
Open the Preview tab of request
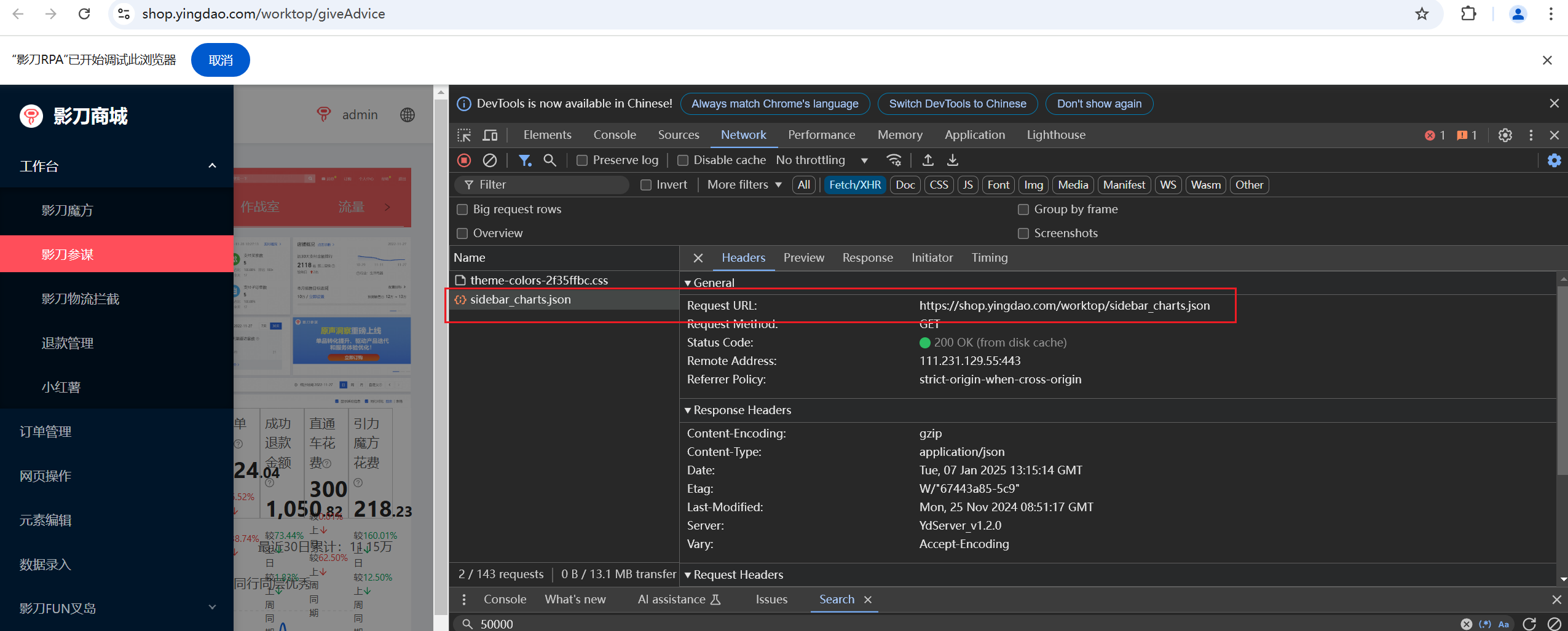803,258
